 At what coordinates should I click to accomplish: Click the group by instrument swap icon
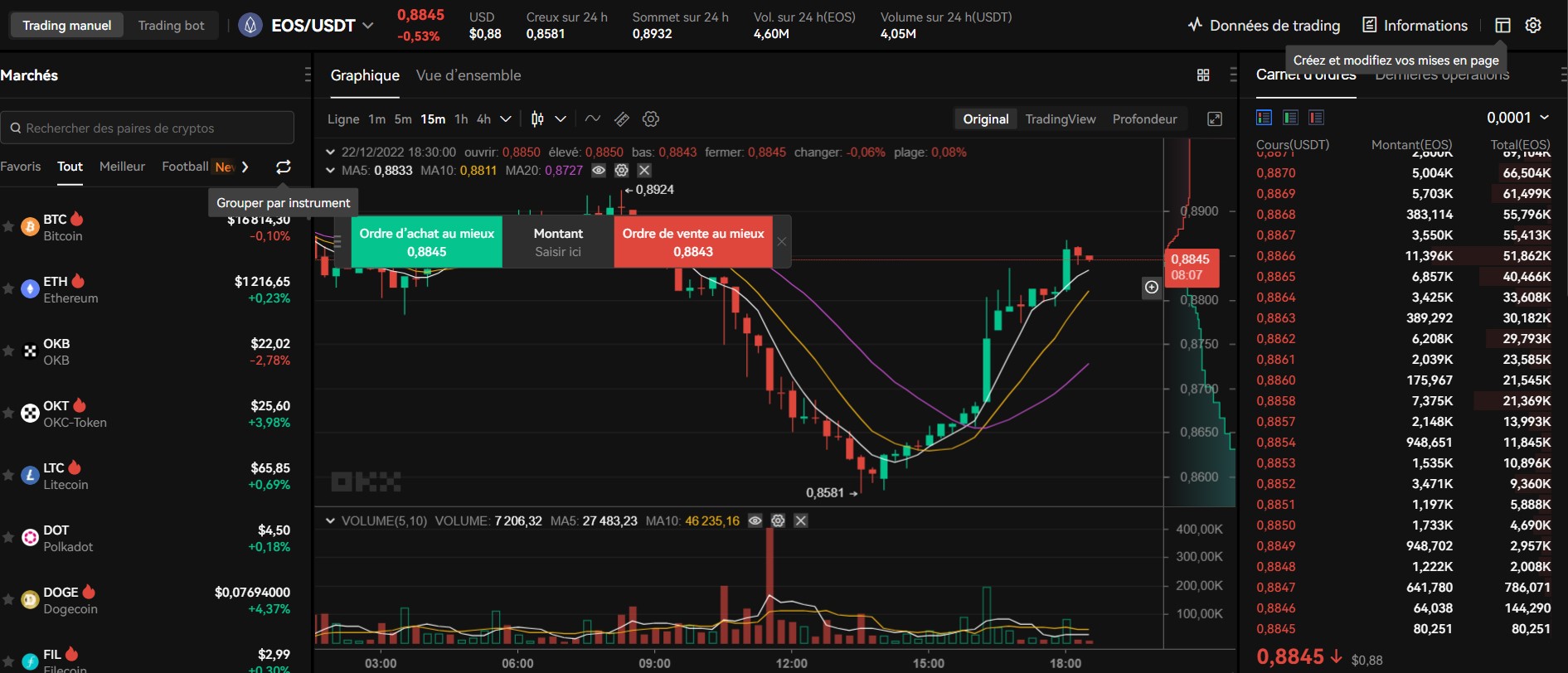tap(284, 167)
